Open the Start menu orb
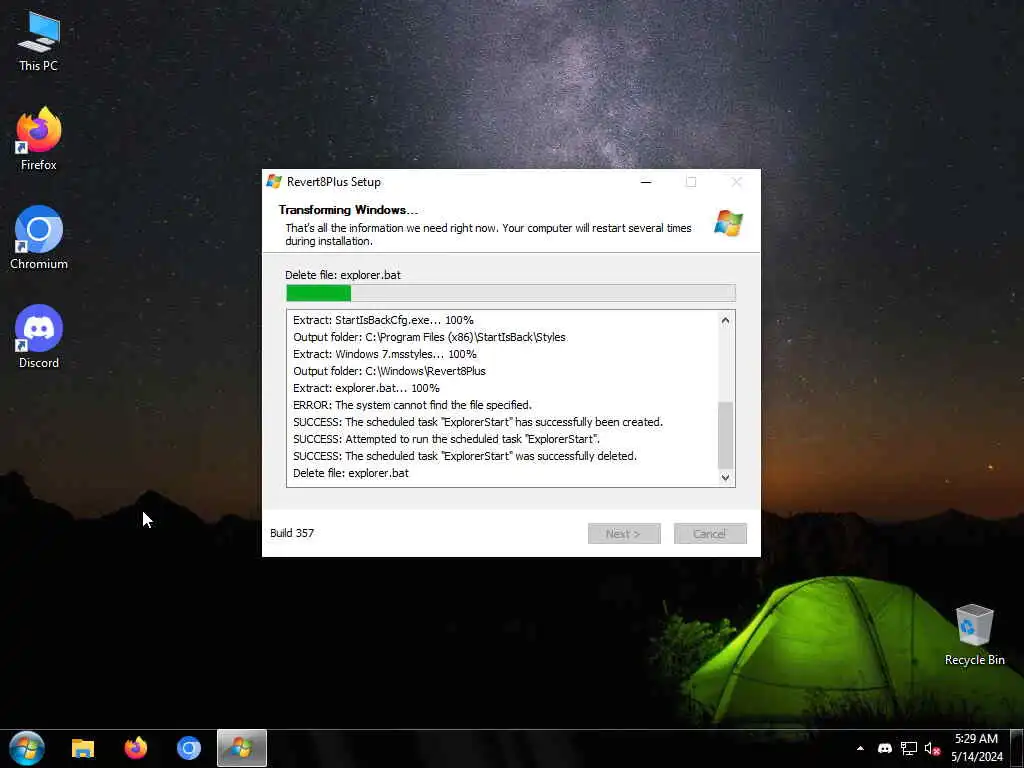This screenshot has width=1024, height=768. click(27, 748)
